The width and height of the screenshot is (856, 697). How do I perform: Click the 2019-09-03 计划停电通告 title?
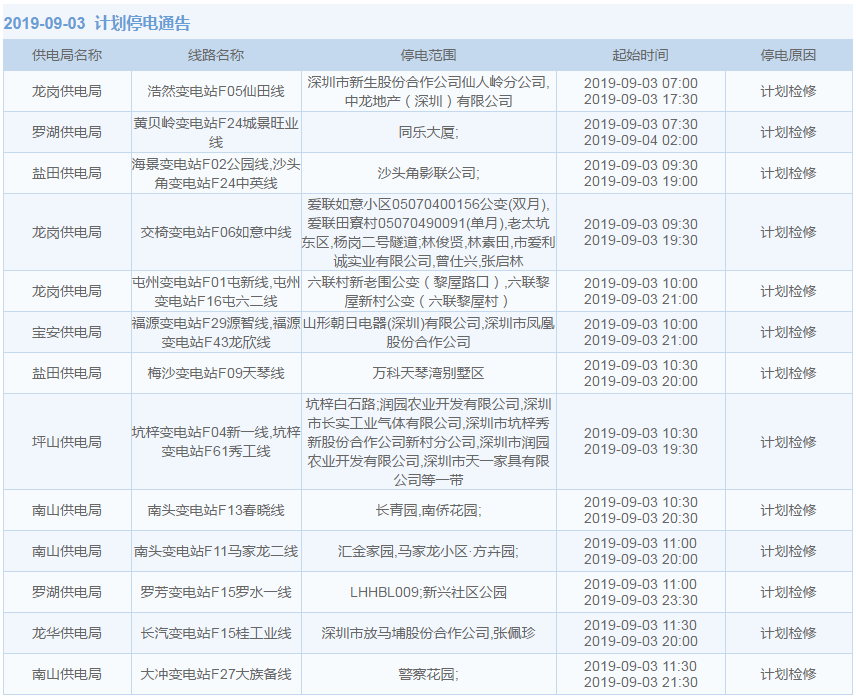tap(97, 23)
